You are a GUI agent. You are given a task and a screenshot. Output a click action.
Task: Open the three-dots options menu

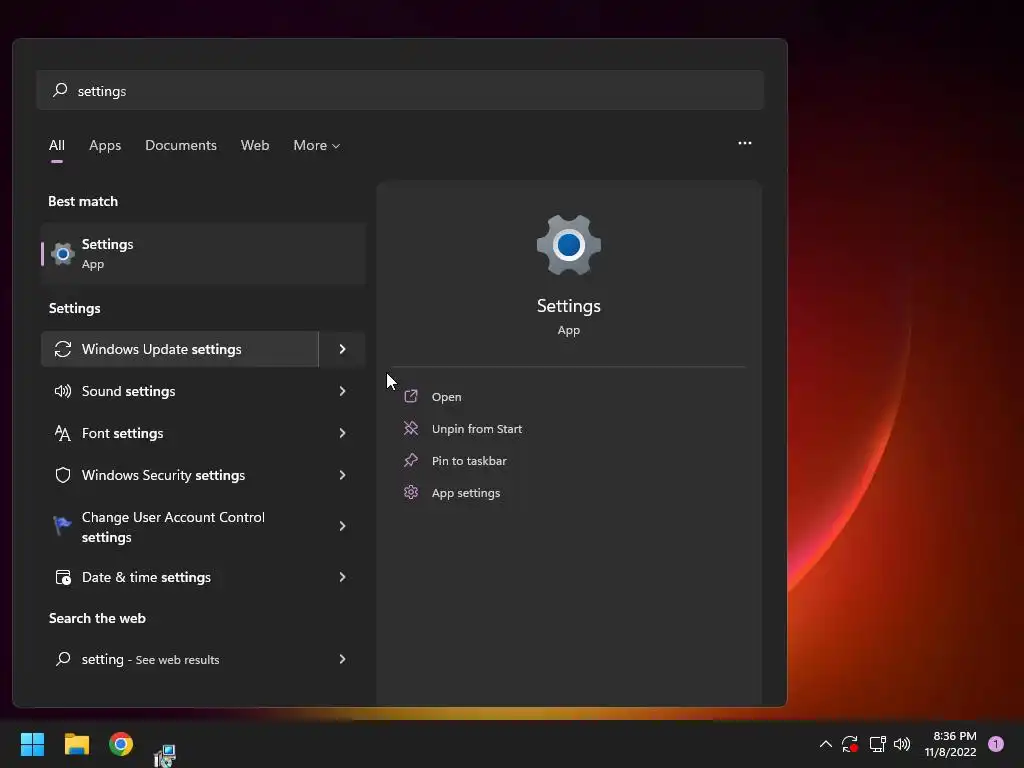pyautogui.click(x=744, y=143)
